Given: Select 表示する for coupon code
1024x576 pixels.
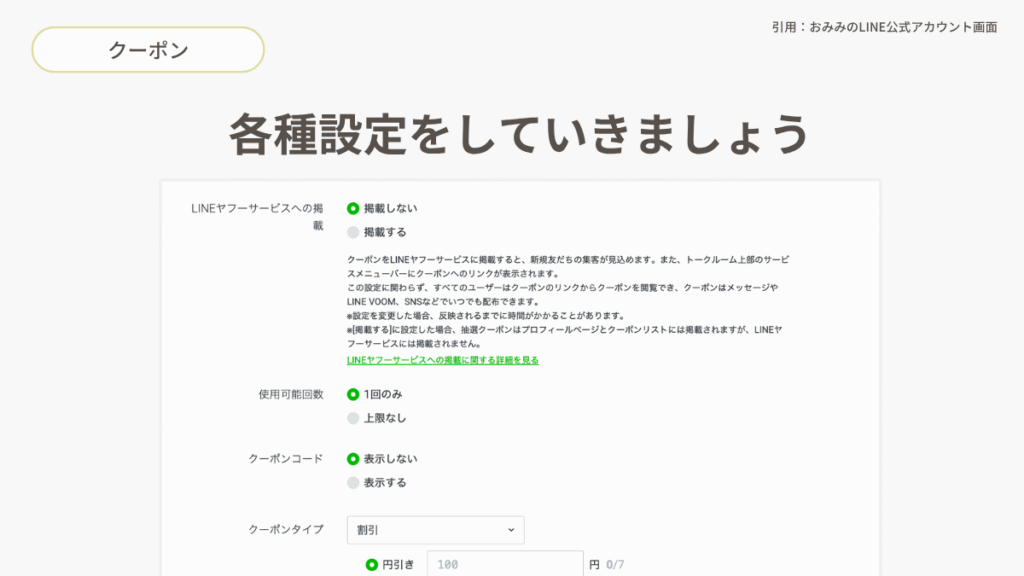Looking at the screenshot, I should 353,483.
